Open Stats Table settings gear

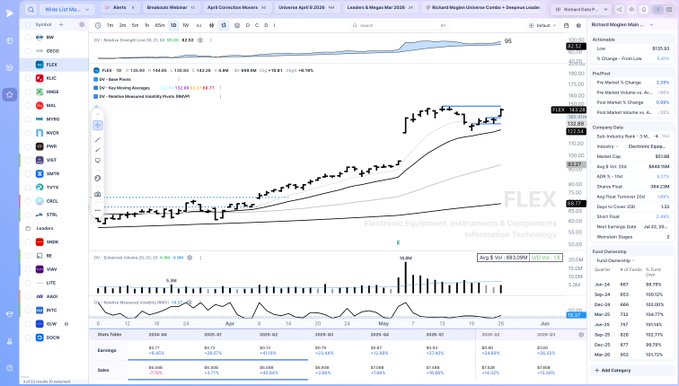click(581, 335)
